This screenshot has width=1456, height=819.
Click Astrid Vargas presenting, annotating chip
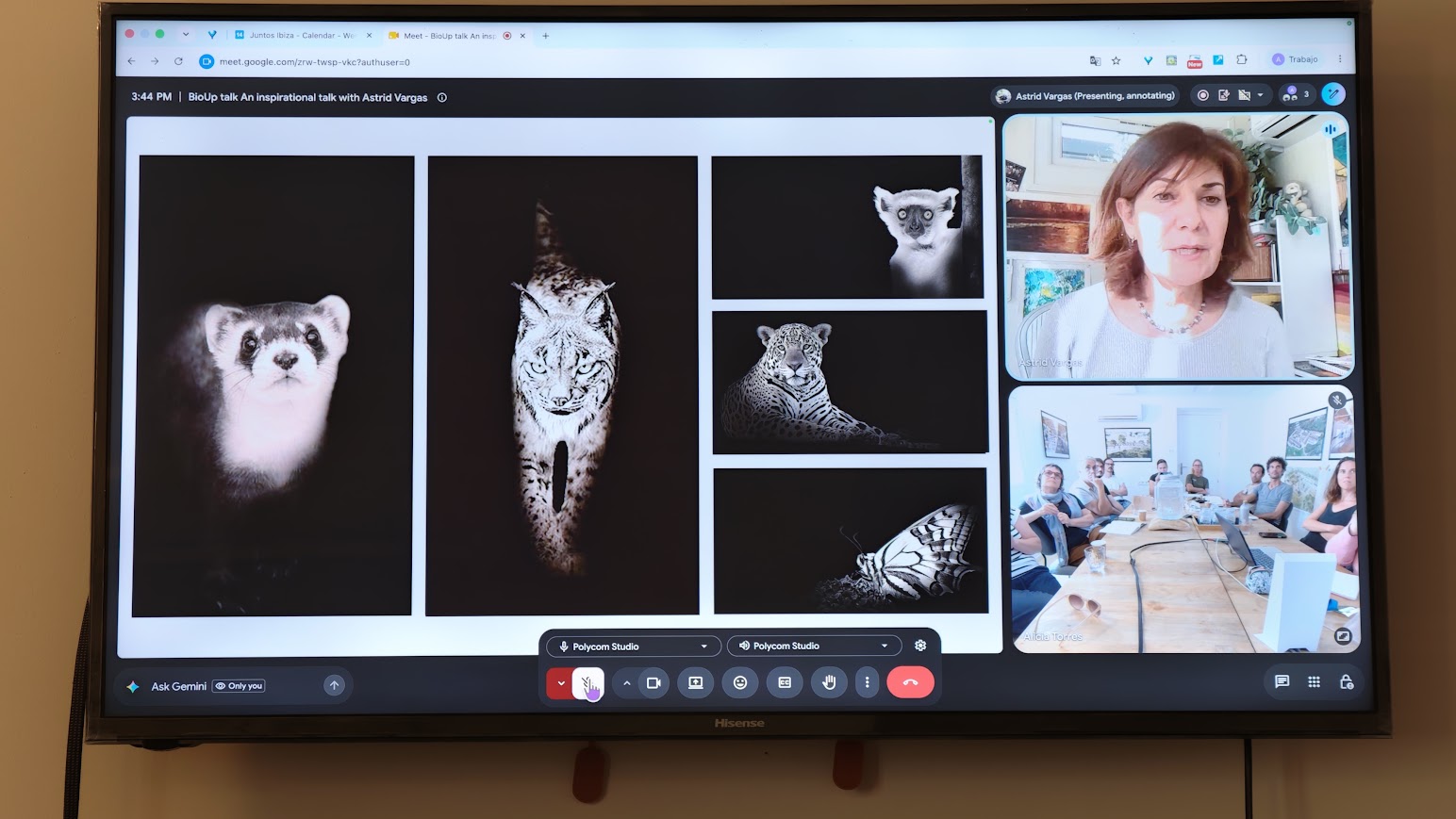(1086, 95)
